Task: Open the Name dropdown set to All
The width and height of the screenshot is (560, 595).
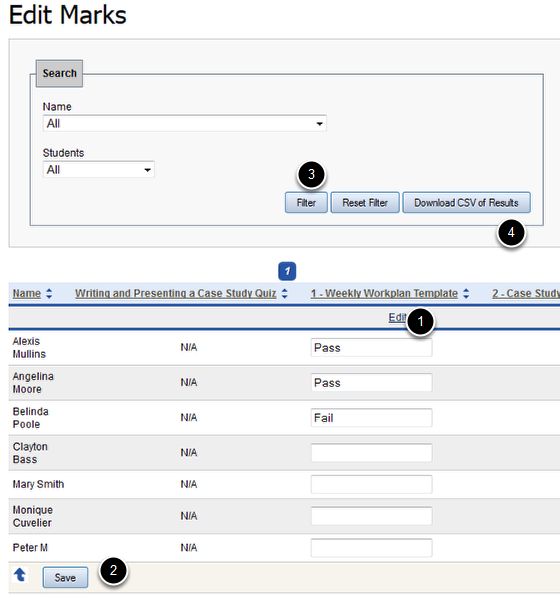Action: (184, 123)
